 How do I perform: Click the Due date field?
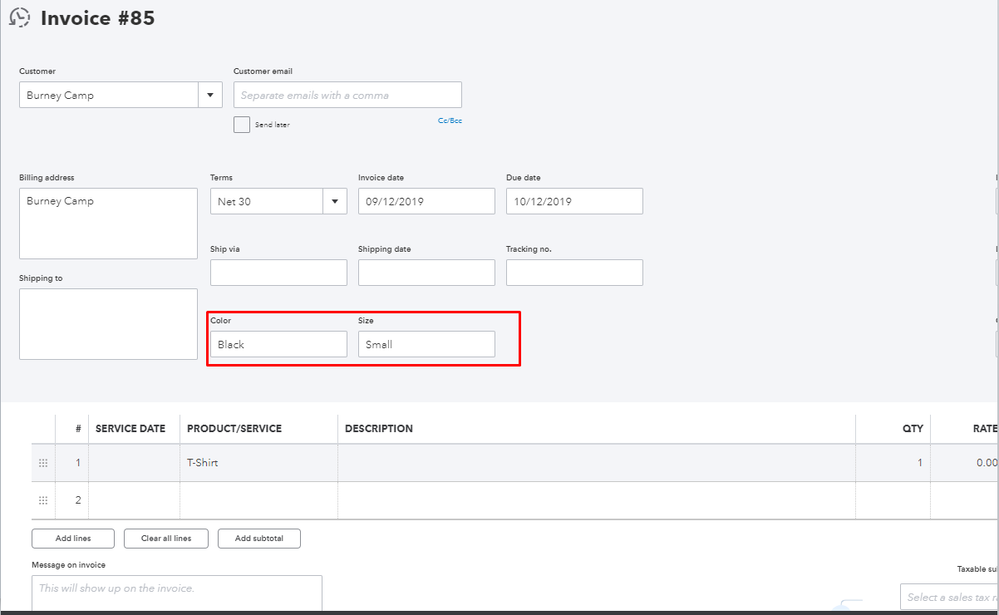574,202
